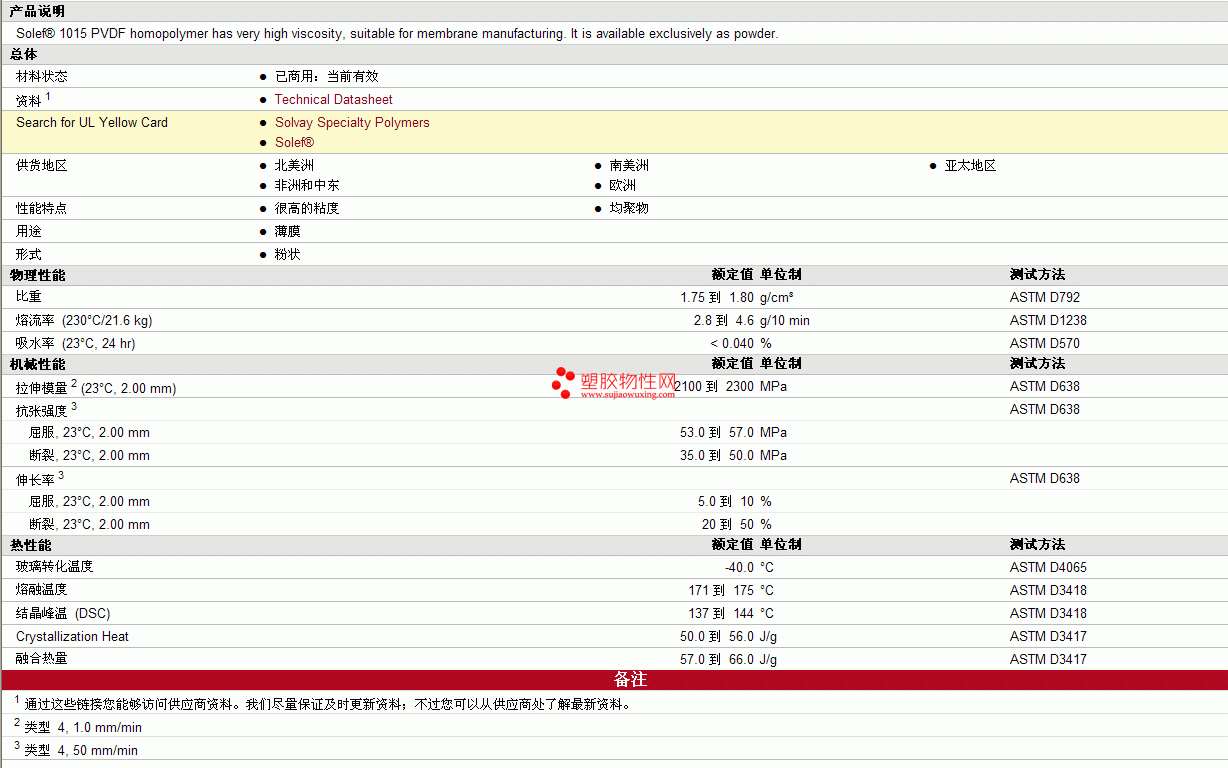Click the ASTM D4065 test method
Screen dimensions: 1228x768
pyautogui.click(x=1048, y=568)
